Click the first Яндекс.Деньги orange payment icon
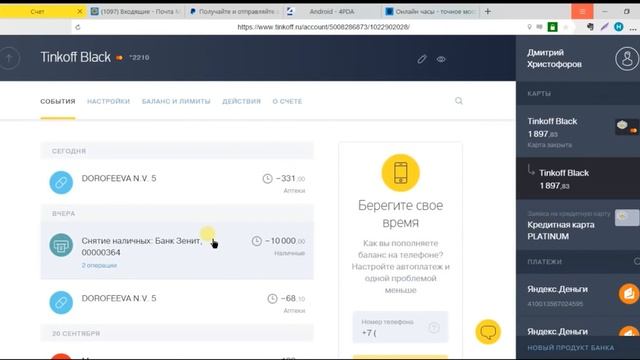The height and width of the screenshot is (360, 640). point(629,294)
